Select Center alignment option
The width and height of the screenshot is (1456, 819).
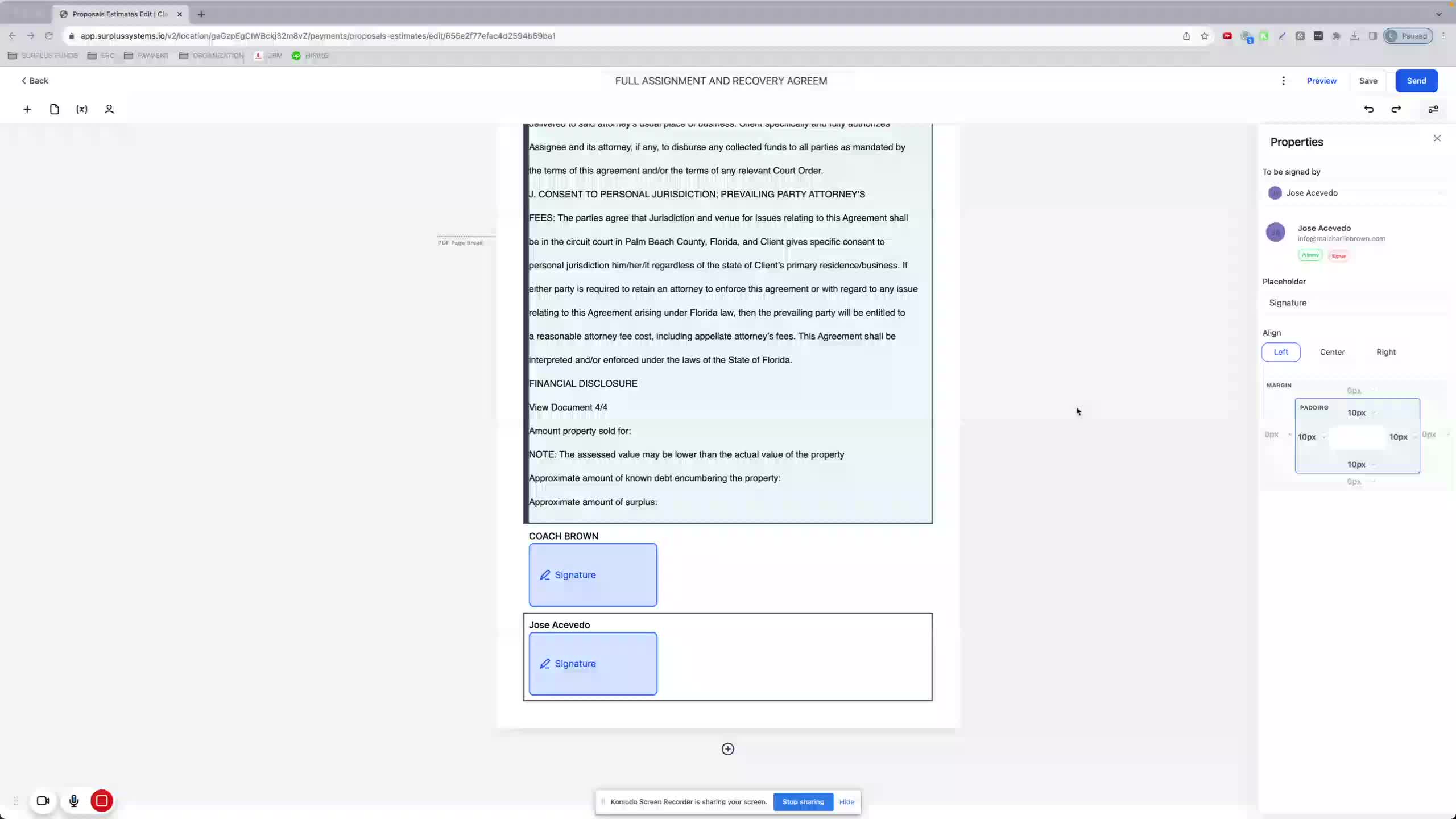[x=1331, y=352]
